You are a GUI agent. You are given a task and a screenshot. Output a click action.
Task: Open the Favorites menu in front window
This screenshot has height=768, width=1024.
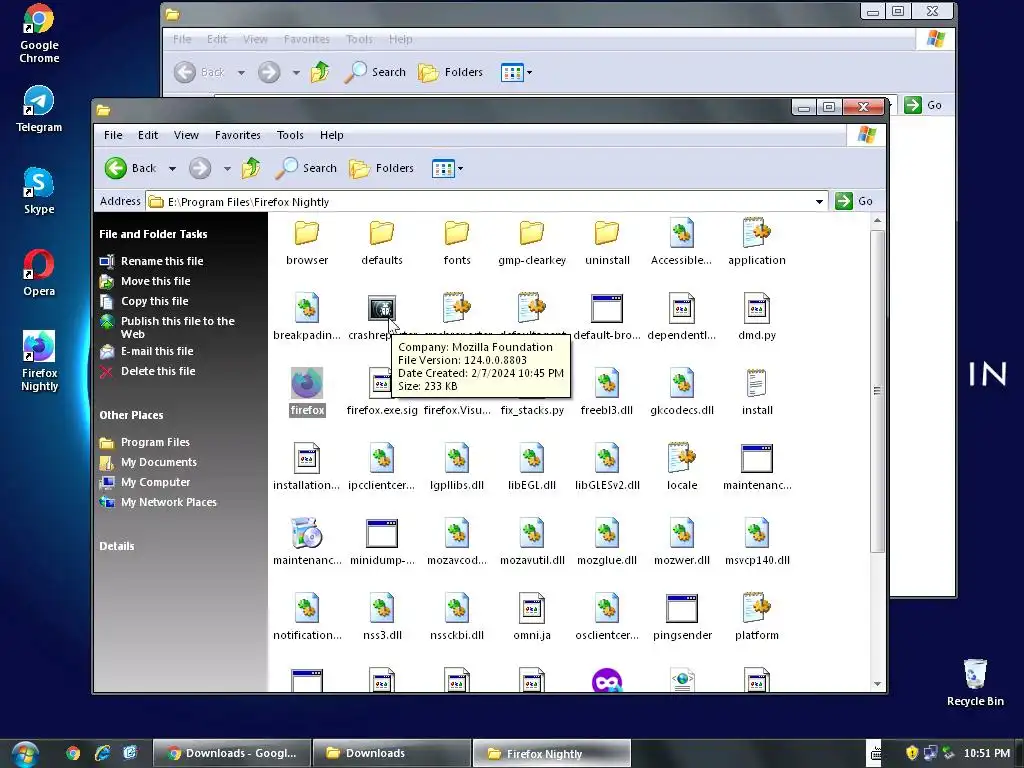[238, 135]
